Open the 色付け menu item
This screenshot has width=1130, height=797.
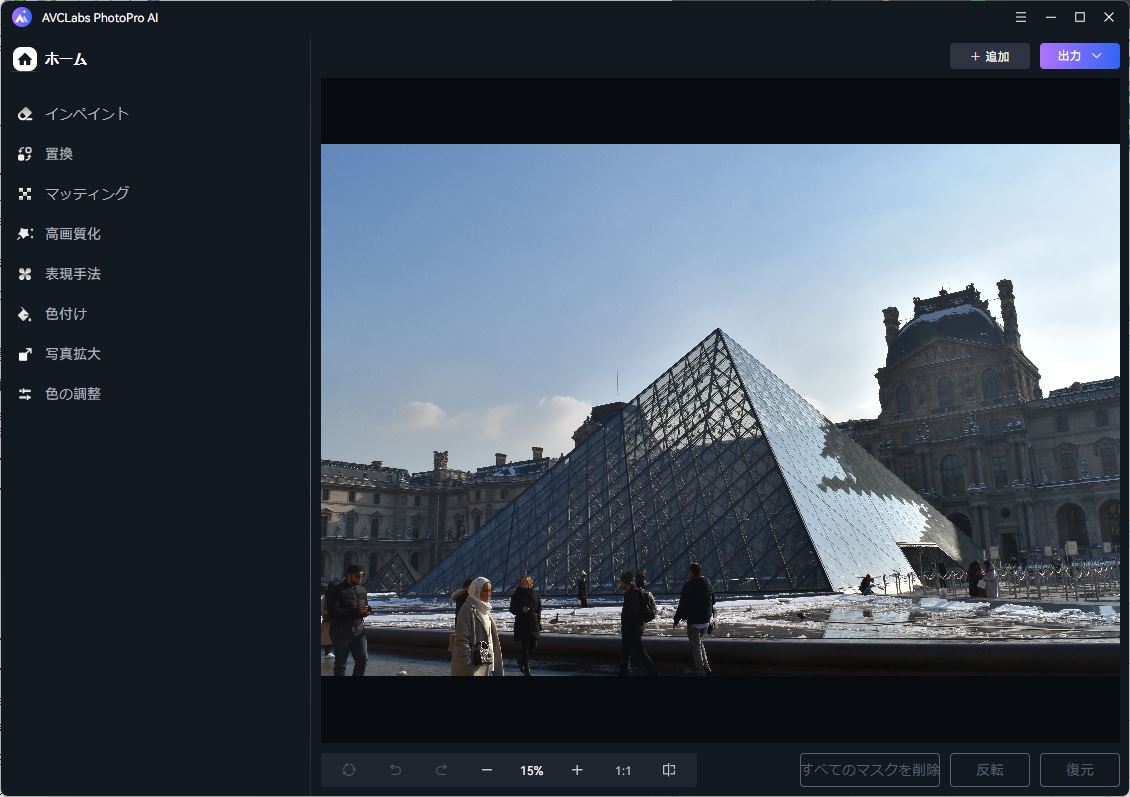point(66,314)
